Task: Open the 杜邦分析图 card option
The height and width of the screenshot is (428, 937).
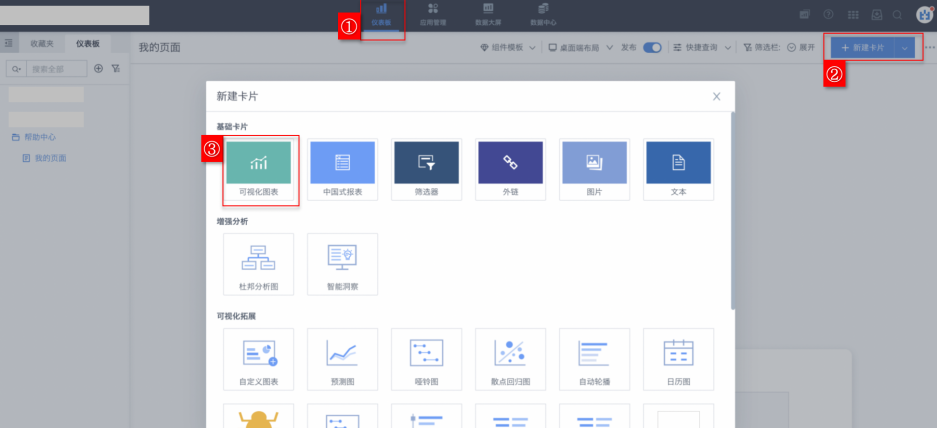Action: (x=259, y=264)
